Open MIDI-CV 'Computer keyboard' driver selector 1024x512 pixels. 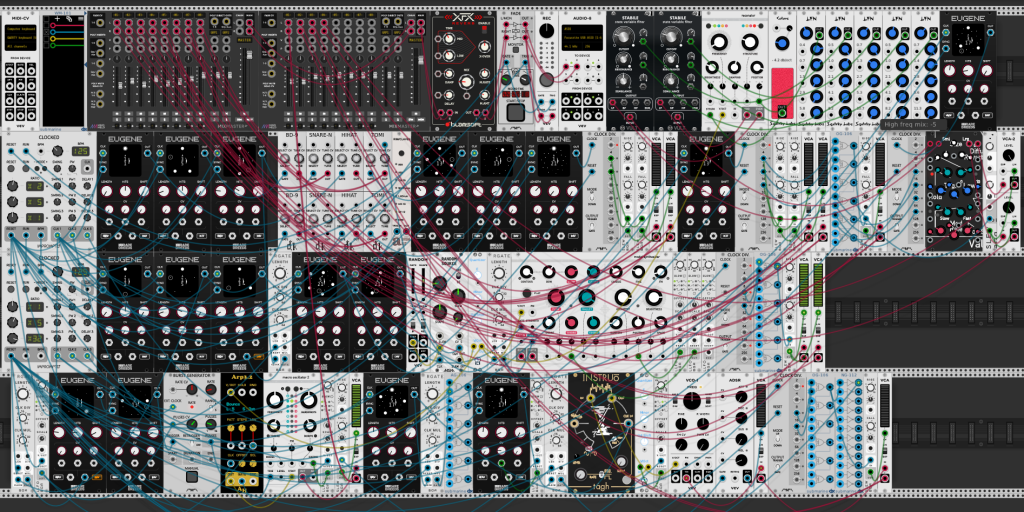[x=20, y=29]
